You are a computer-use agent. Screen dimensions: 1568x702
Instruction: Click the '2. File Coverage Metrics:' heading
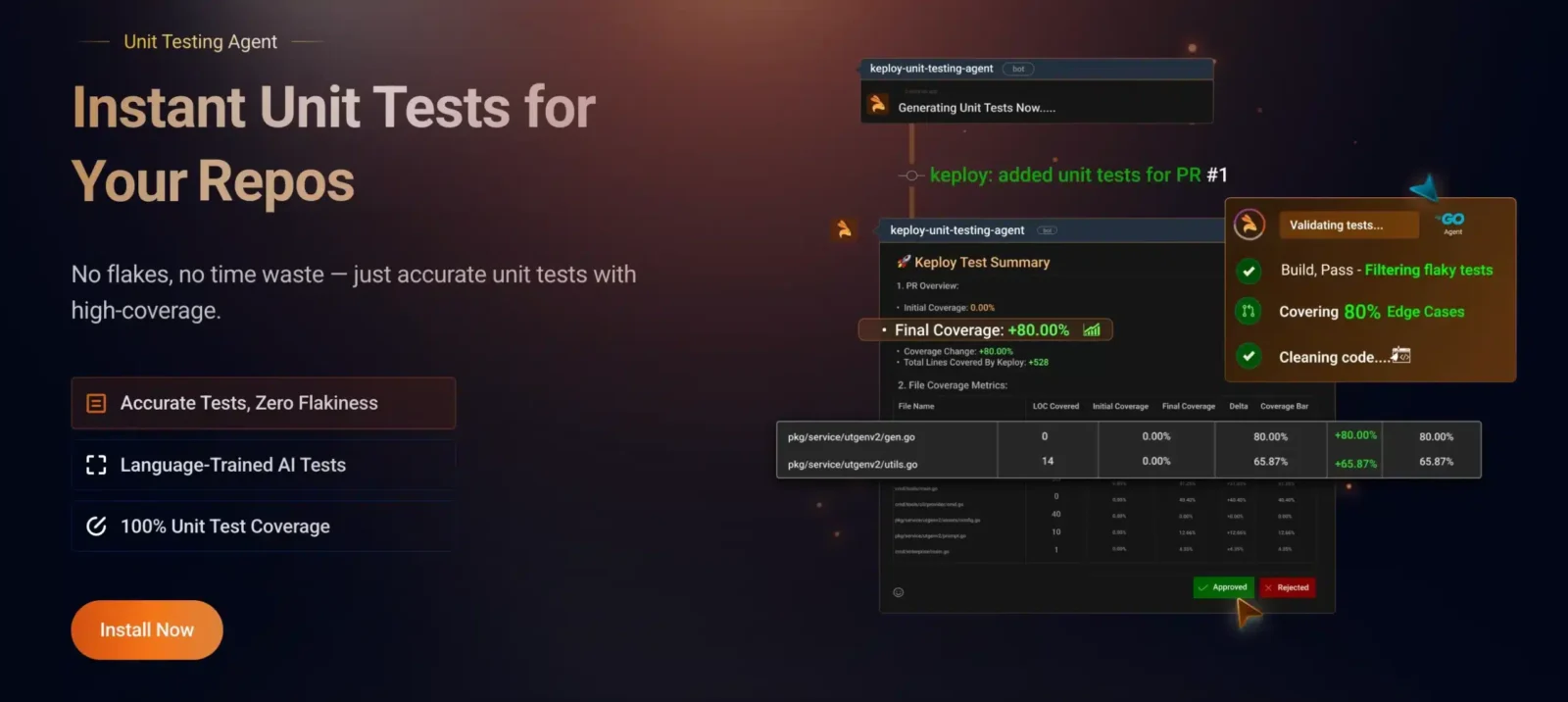click(953, 385)
